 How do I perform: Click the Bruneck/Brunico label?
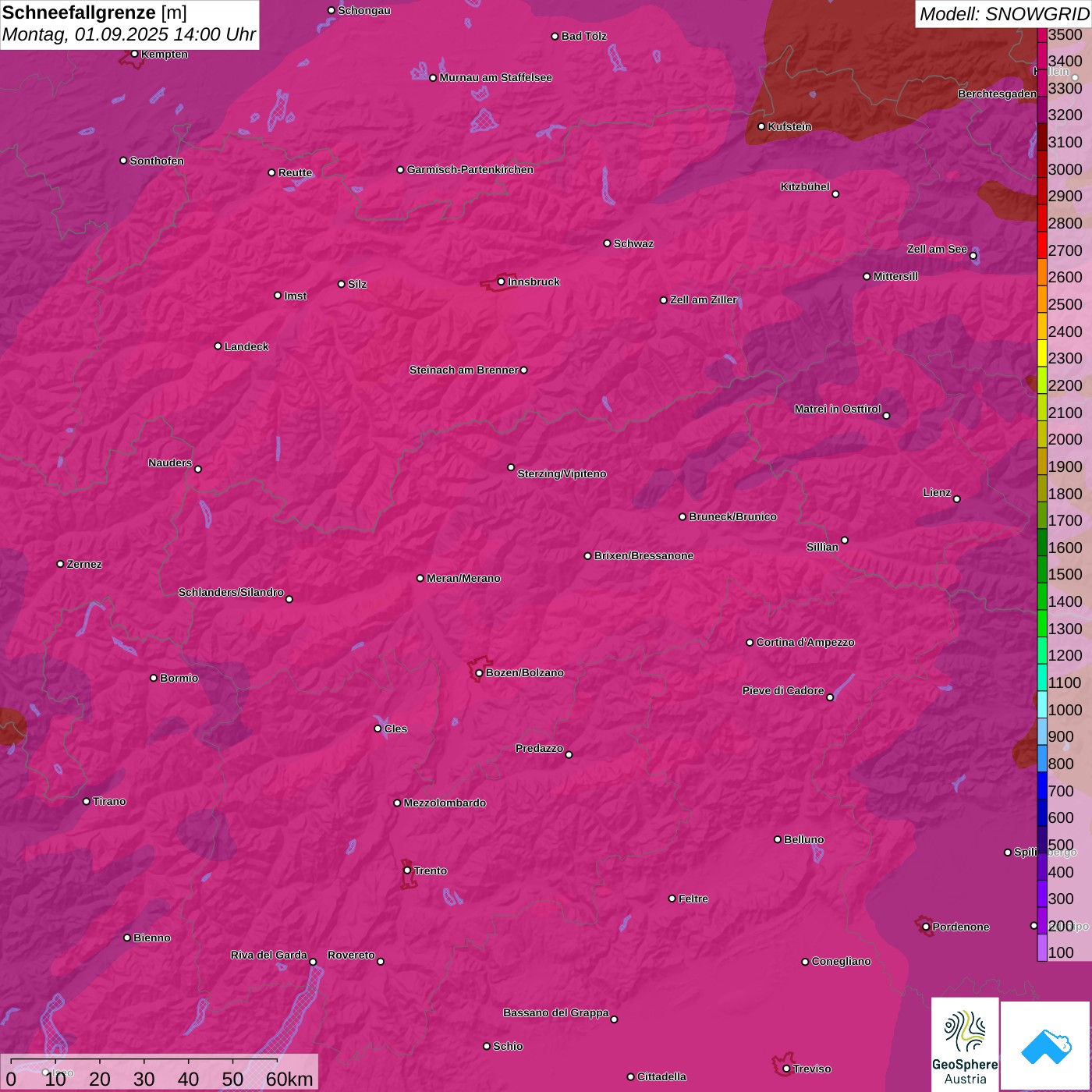coord(732,516)
